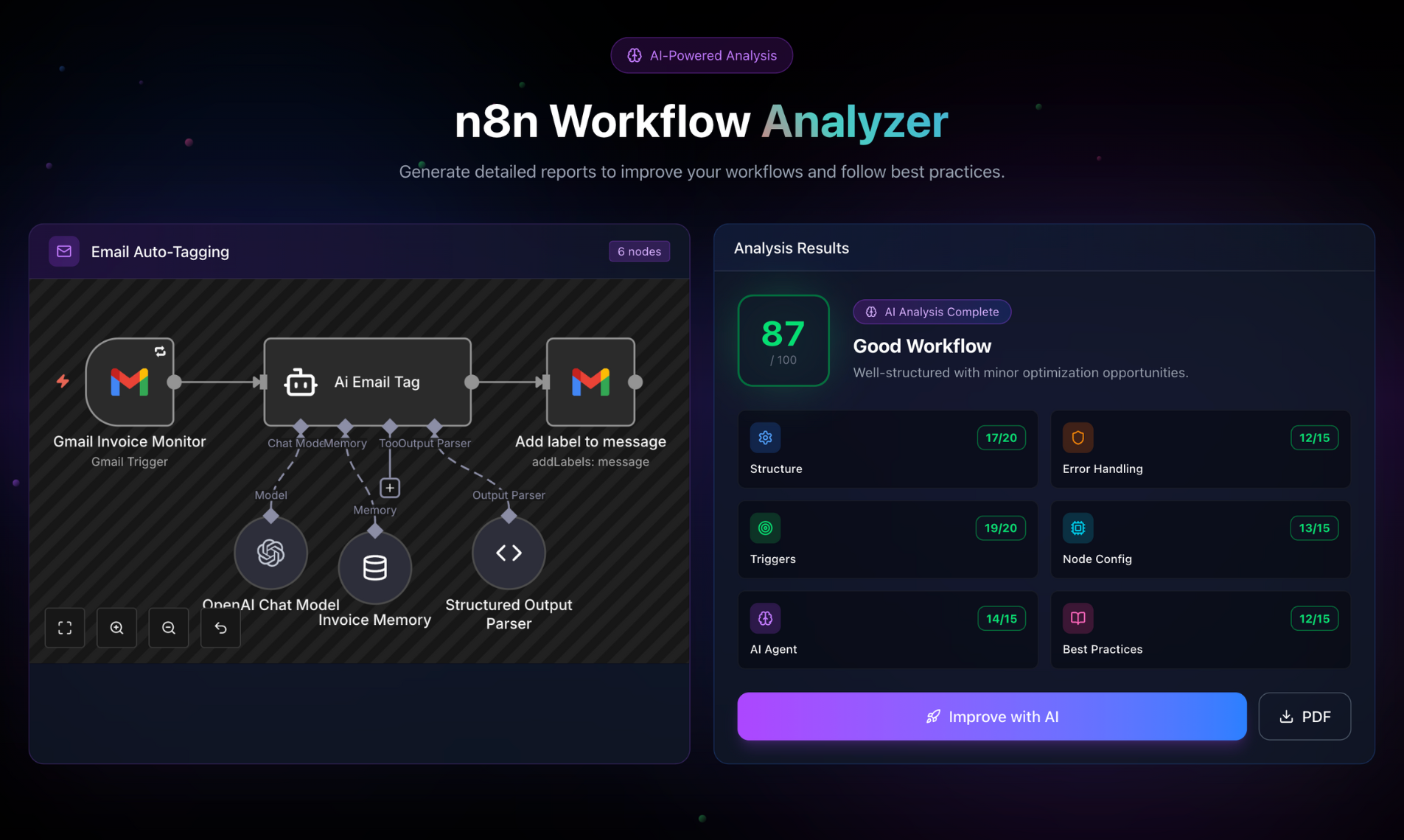
Task: Click the Invoice Memory database icon
Action: tap(374, 567)
